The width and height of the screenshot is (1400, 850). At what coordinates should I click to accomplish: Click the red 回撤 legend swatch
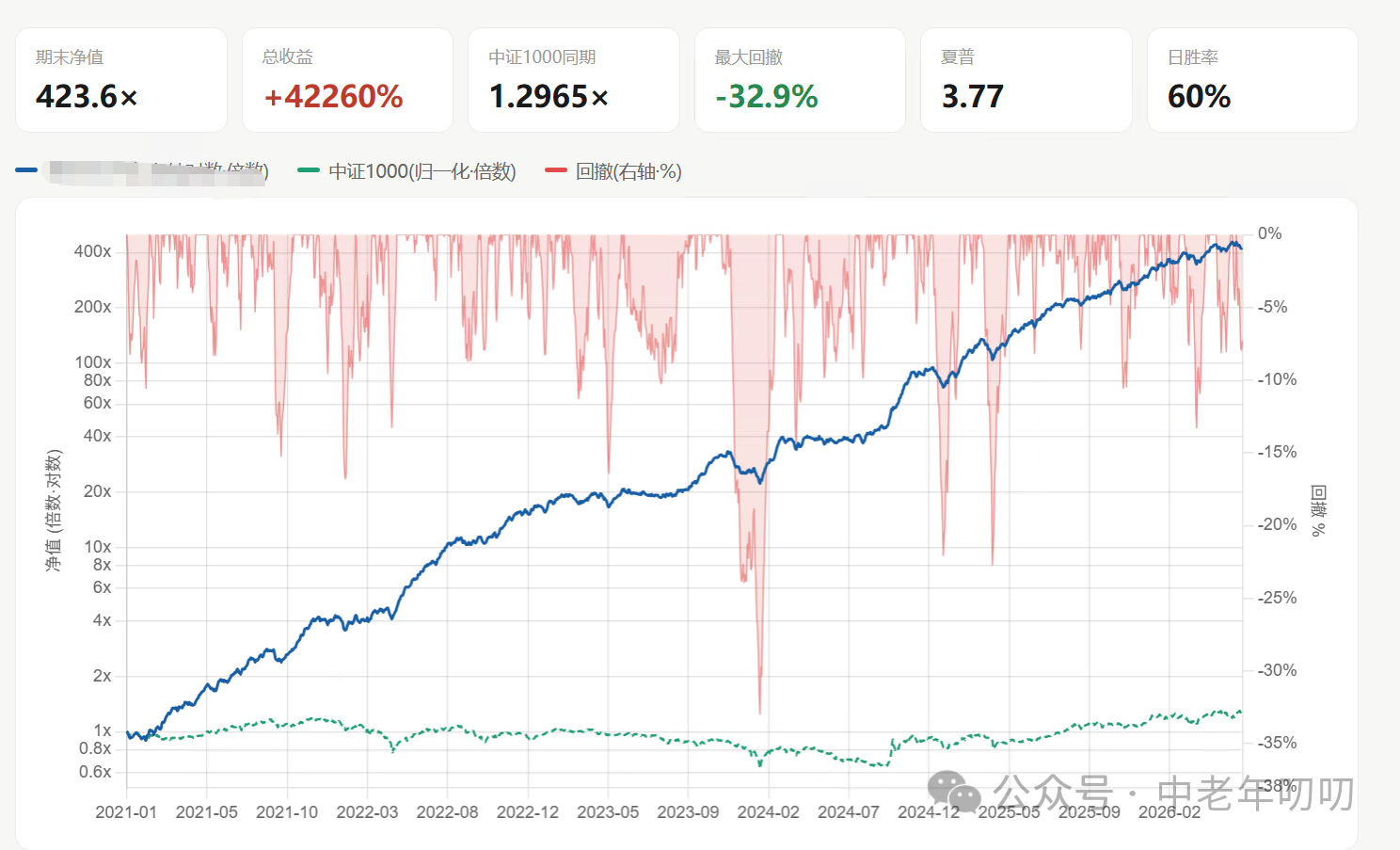pos(556,170)
